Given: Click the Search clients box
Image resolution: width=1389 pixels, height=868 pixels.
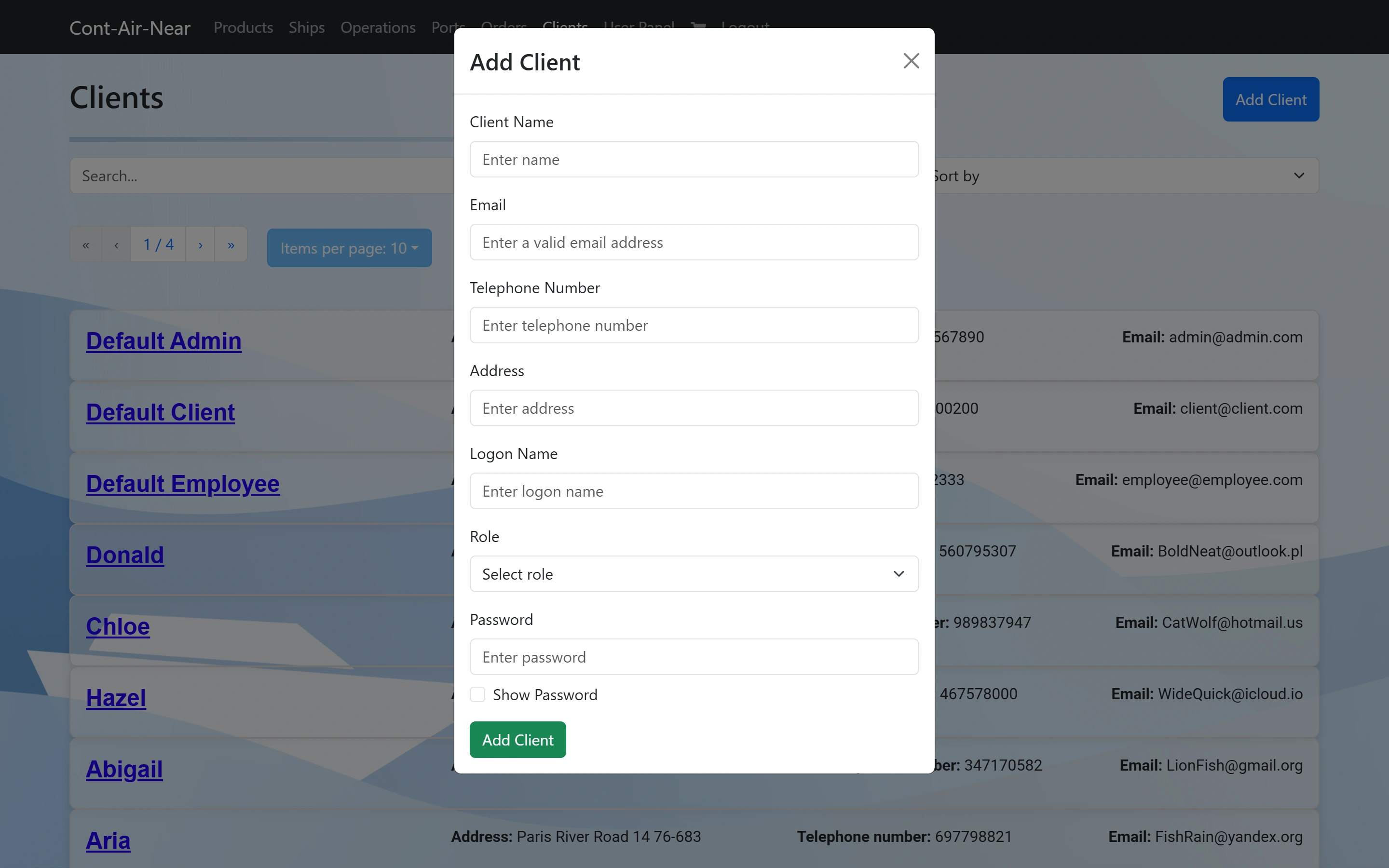Looking at the screenshot, I should (x=262, y=176).
